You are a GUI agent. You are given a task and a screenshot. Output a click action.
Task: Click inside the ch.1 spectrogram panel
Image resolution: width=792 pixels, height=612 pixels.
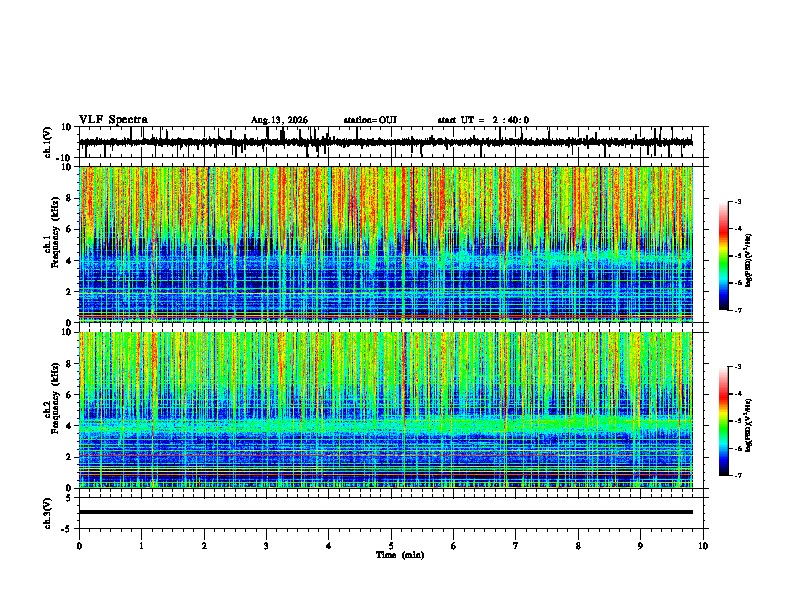click(386, 244)
